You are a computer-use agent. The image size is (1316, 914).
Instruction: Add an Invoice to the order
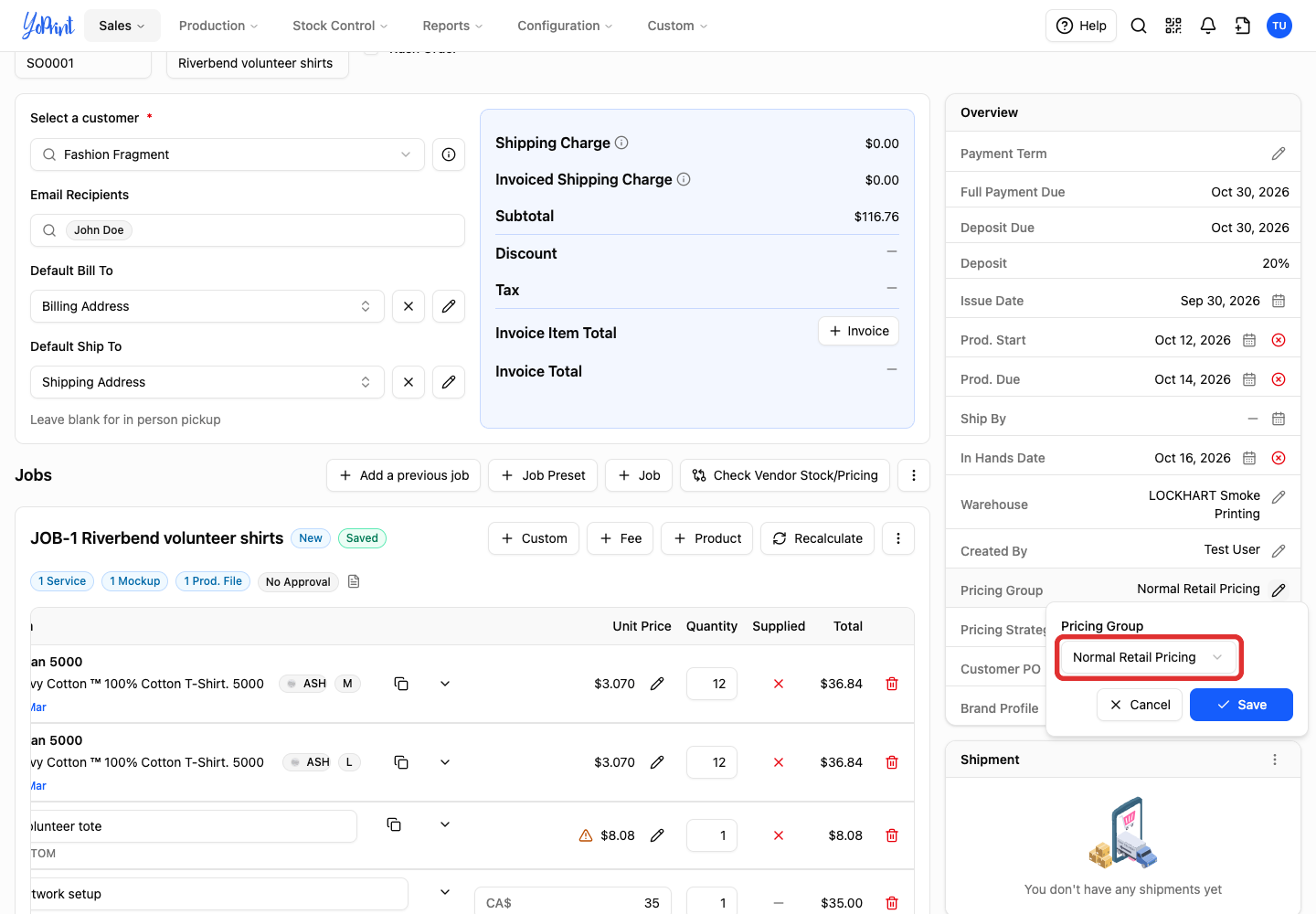pos(859,331)
